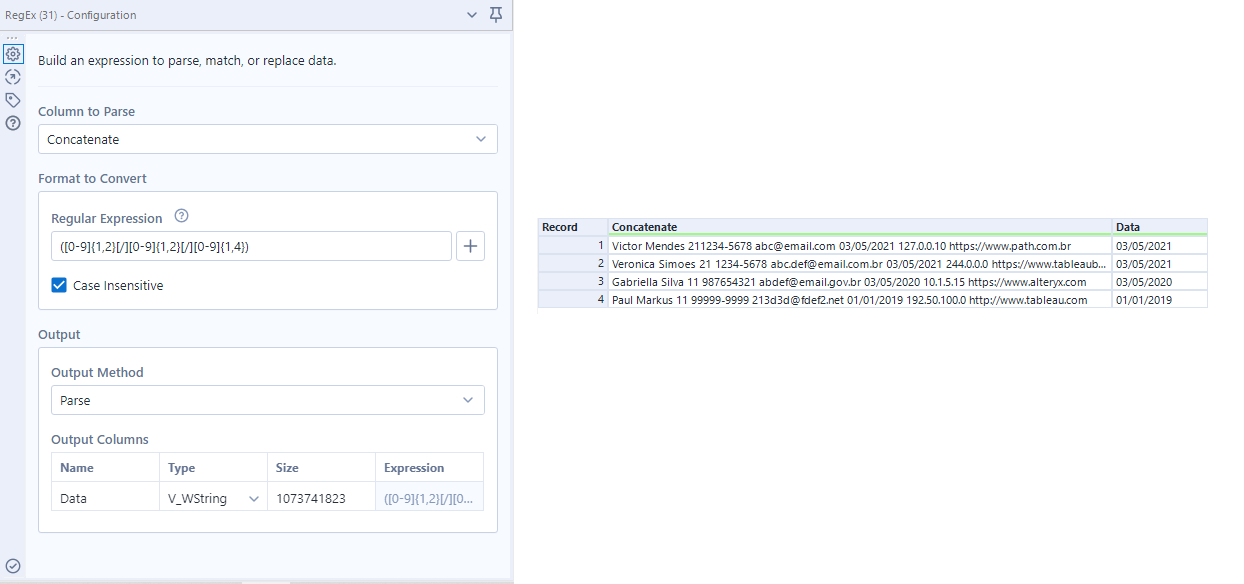Open the Navigation connections sidebar icon
The height and width of the screenshot is (584, 1244).
pyautogui.click(x=13, y=77)
